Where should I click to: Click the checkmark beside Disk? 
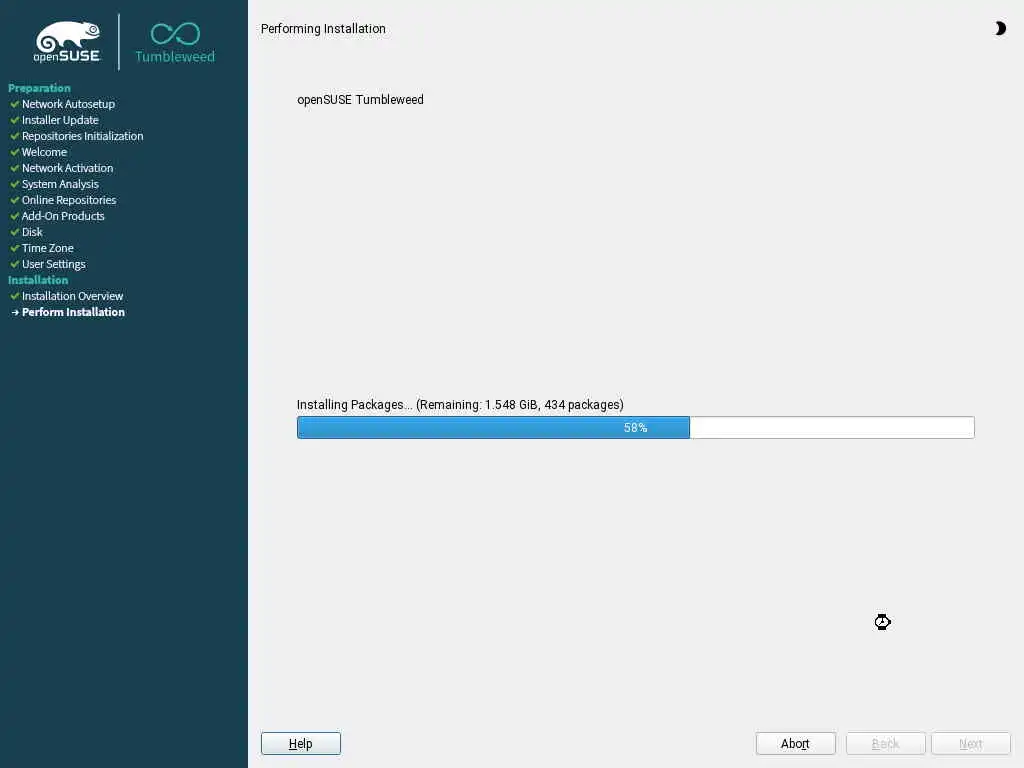click(x=14, y=232)
